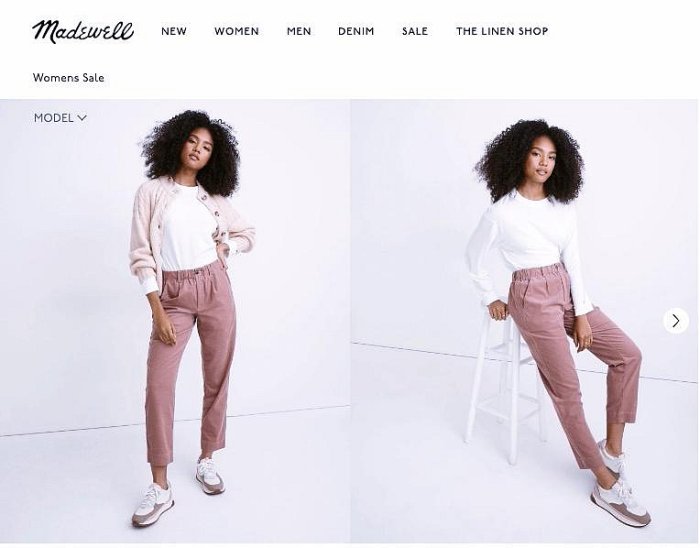Open the MODEL selector label
Viewport: 700px width, 548px height.
[54, 118]
